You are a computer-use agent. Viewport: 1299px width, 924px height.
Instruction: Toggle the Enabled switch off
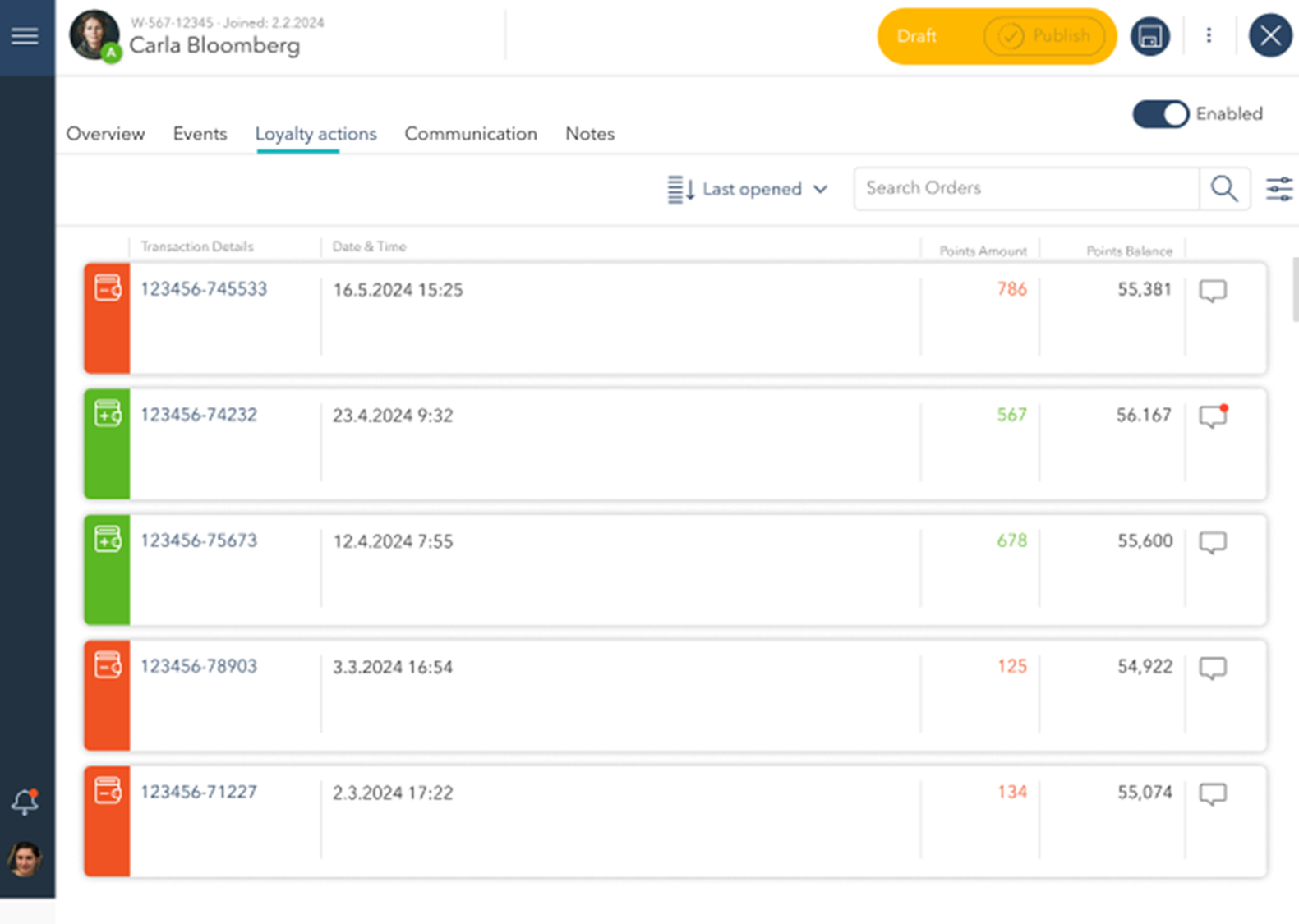pos(1160,114)
